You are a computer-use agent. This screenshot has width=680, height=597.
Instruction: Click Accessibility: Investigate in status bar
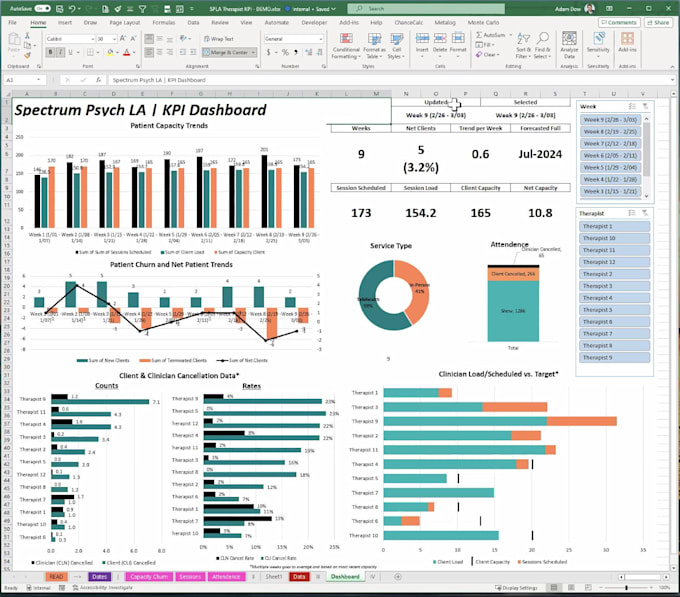tap(103, 588)
